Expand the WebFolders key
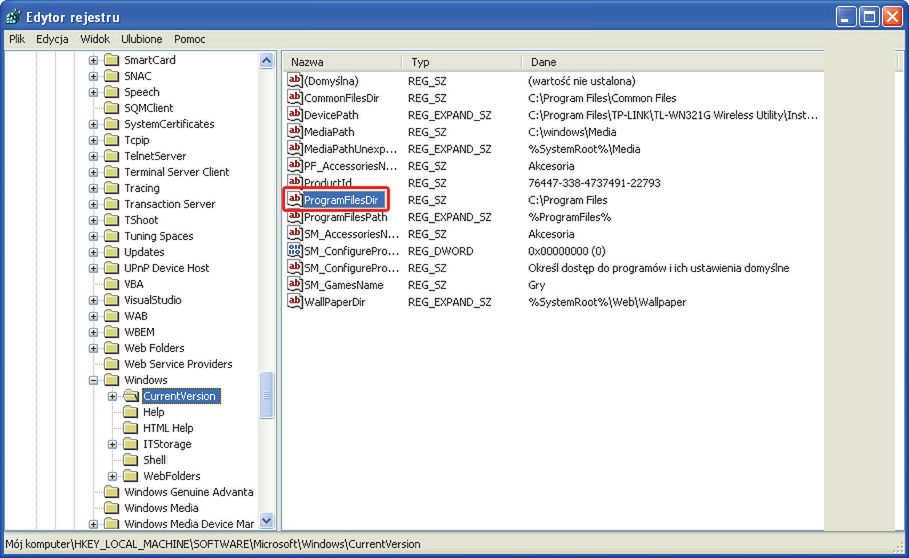 pyautogui.click(x=112, y=476)
